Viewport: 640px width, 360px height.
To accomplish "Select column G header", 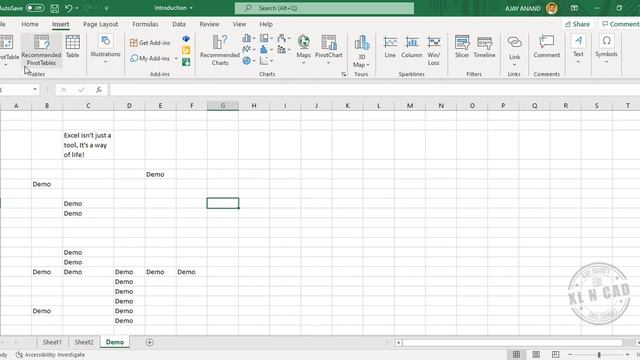I will click(223, 106).
